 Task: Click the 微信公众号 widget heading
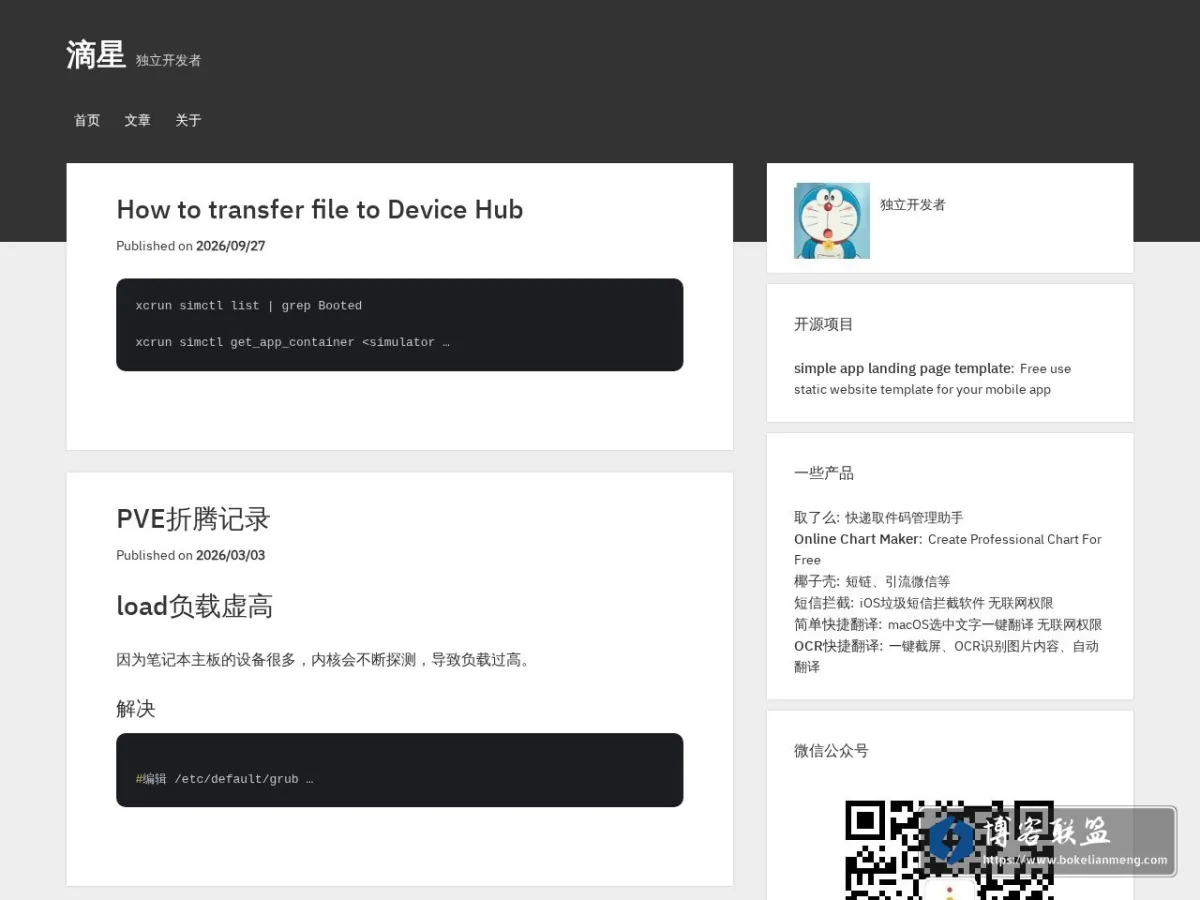[831, 750]
